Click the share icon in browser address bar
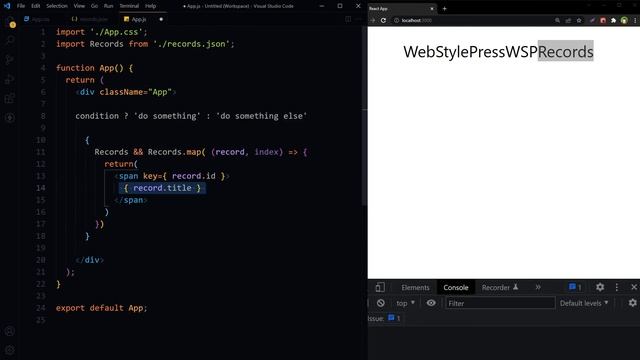Image resolution: width=640 pixels, height=360 pixels. tap(568, 20)
